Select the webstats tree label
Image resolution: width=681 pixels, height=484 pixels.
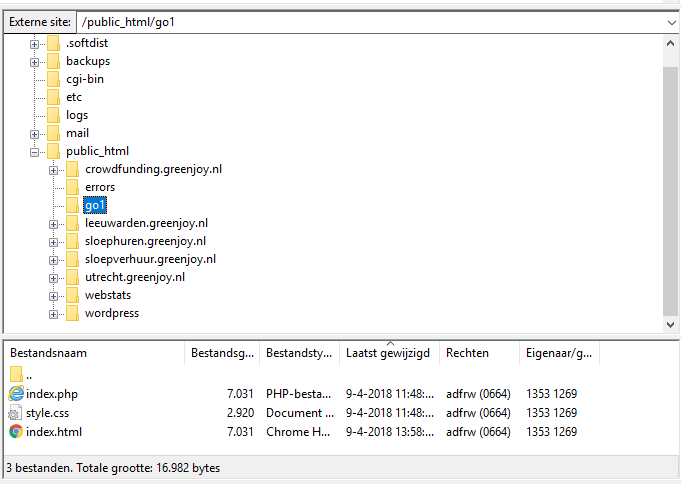pyautogui.click(x=108, y=295)
